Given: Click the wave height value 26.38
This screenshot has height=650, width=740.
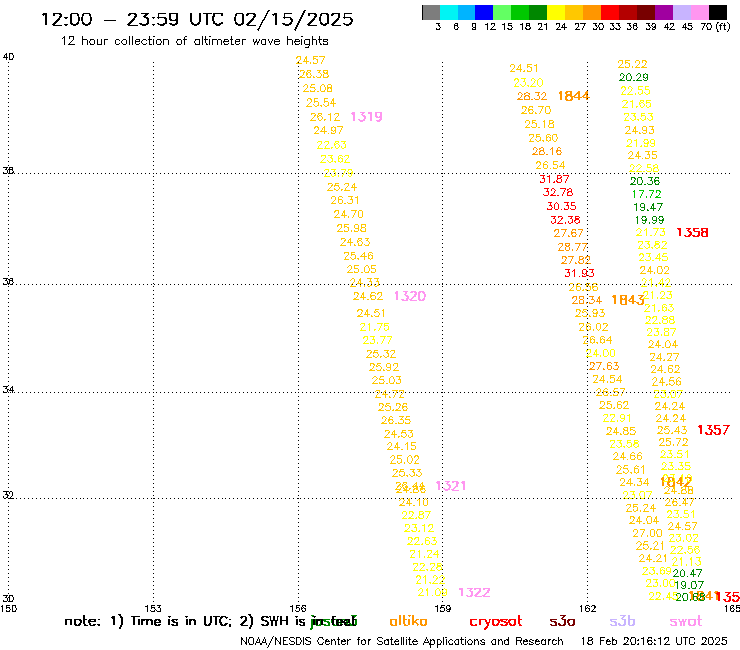Looking at the screenshot, I should [x=314, y=74].
